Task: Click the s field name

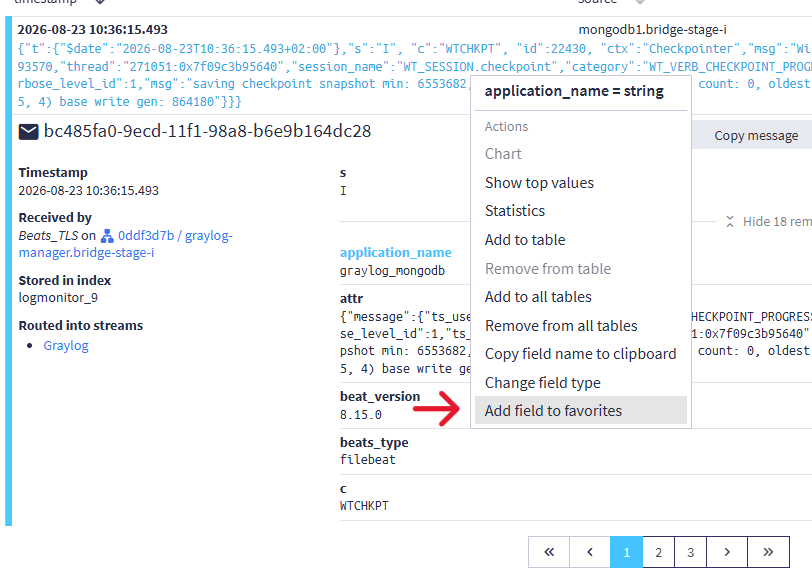Action: [343, 173]
